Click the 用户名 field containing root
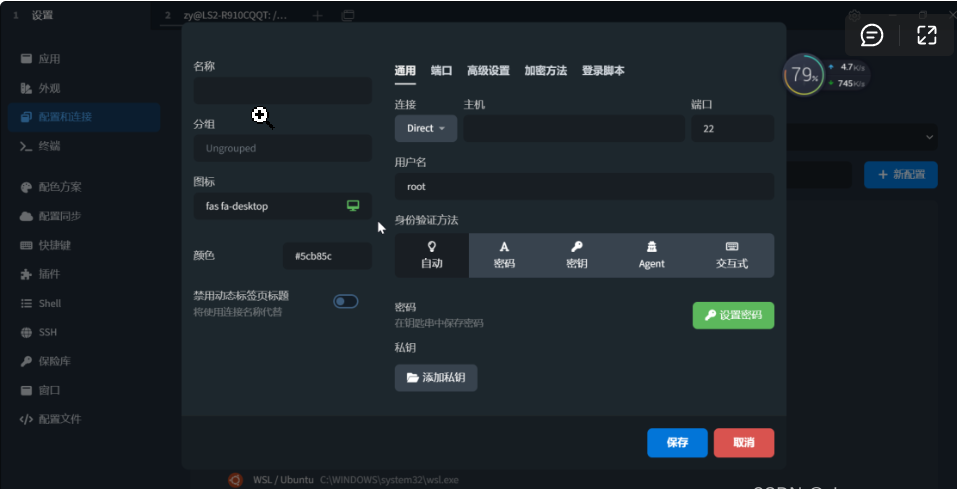 click(585, 186)
